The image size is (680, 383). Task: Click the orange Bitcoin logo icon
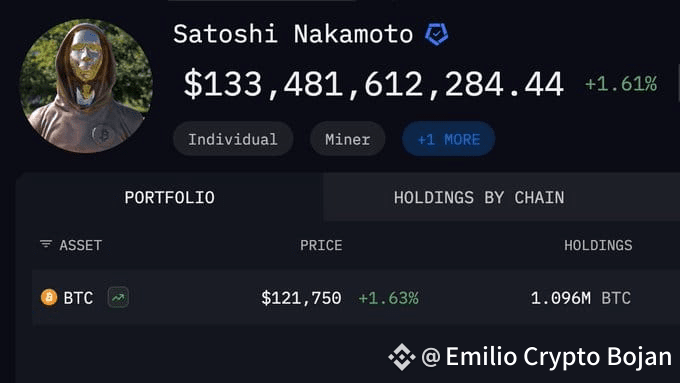click(49, 298)
